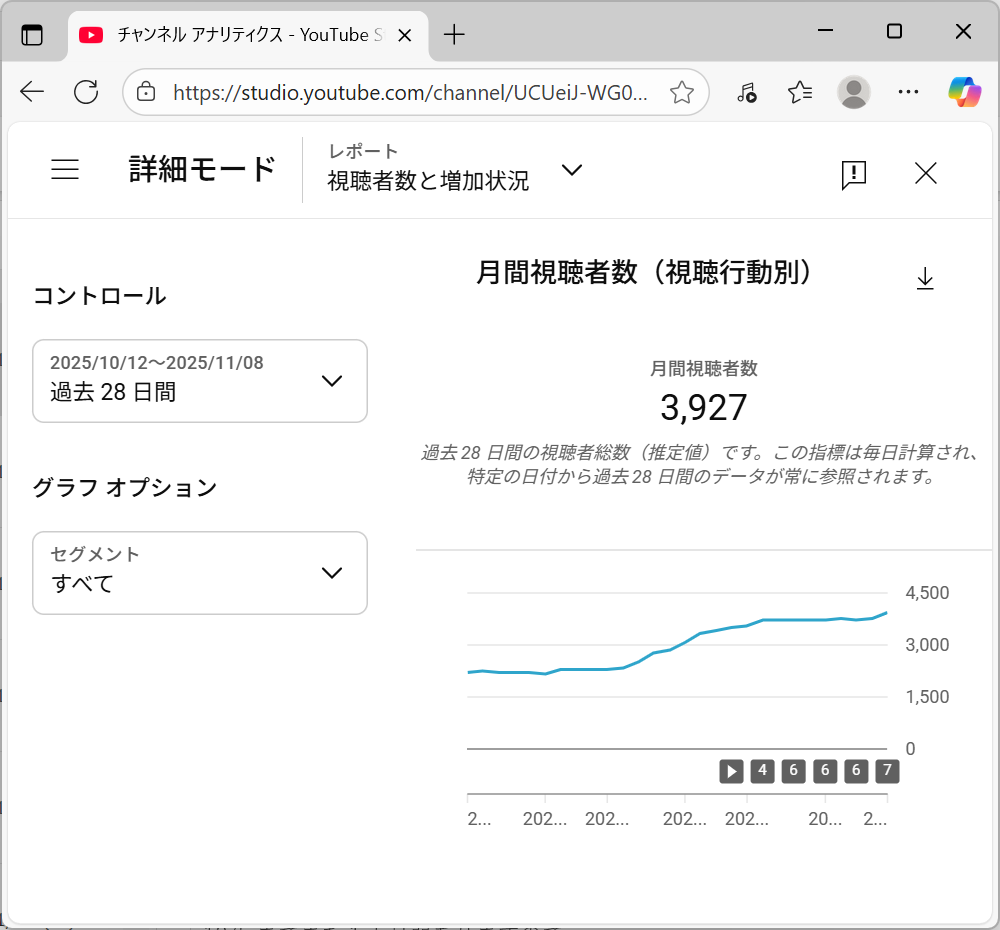Viewport: 1000px width, 930px height.
Task: Open the hamburger navigation menu
Action: 65,170
